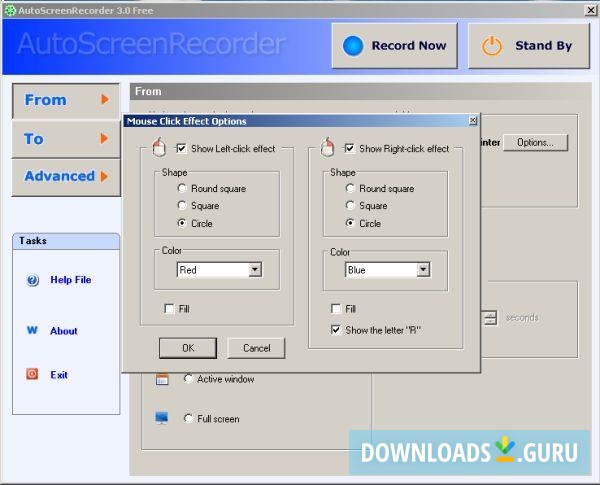This screenshot has height=485, width=600.
Task: Enable Fill for right-click effect
Action: (x=336, y=309)
